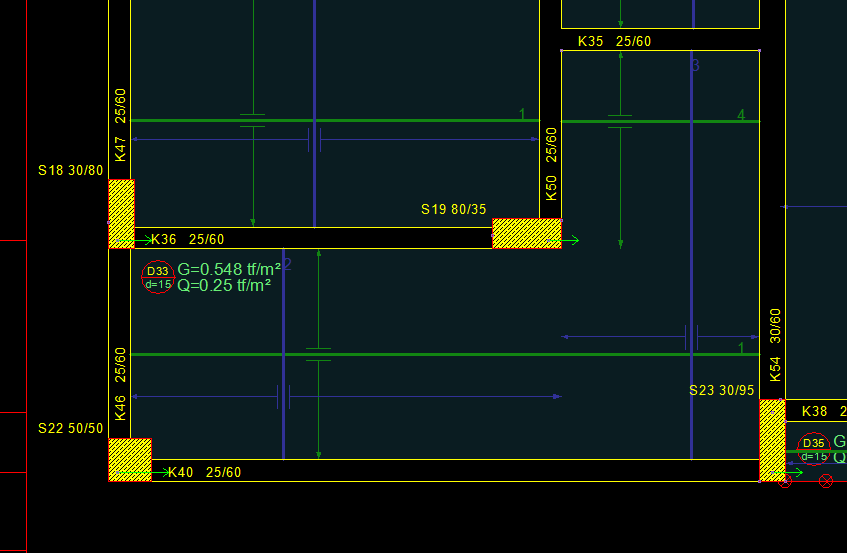Select the K35 25/60 beam label
The image size is (847, 553).
(x=614, y=42)
